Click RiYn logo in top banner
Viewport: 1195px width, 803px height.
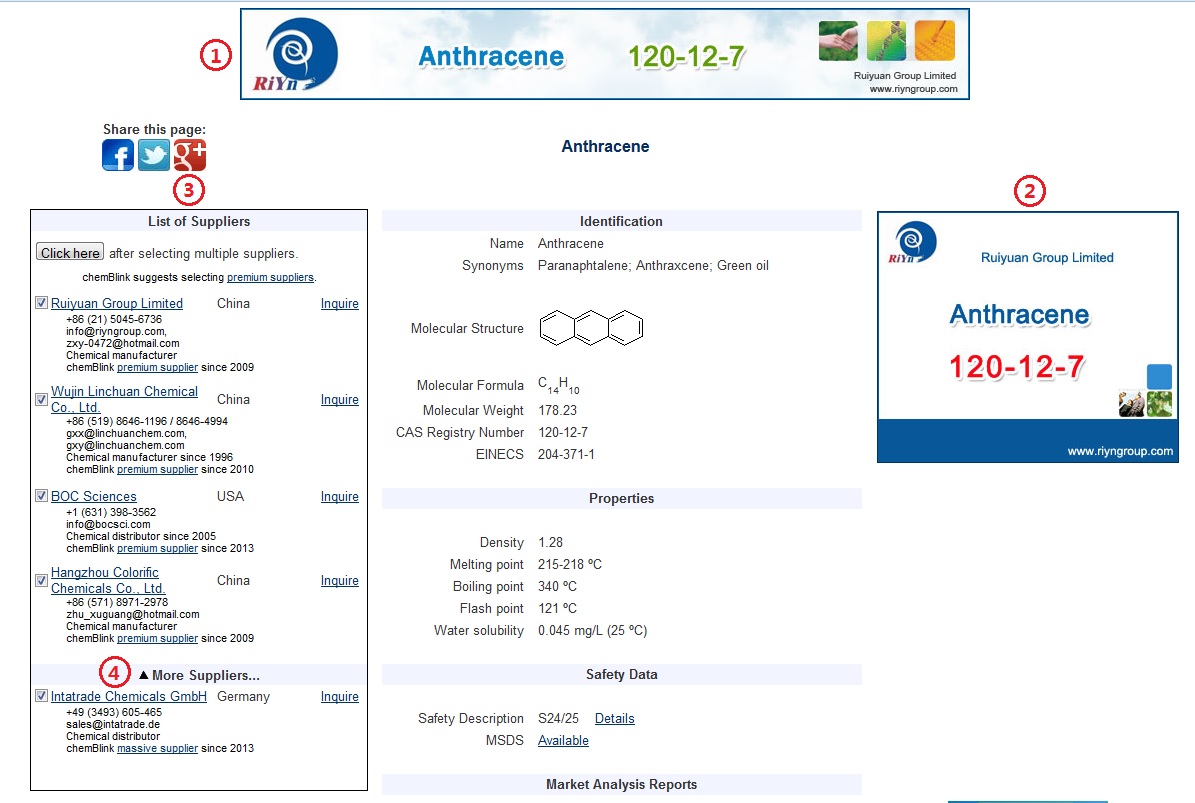pyautogui.click(x=300, y=54)
